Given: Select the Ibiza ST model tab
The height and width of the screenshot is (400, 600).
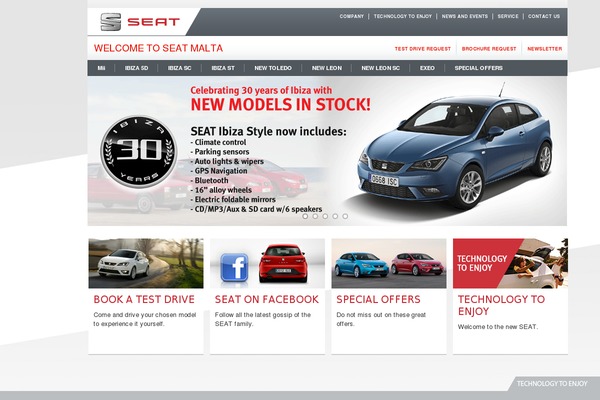Looking at the screenshot, I should click(x=223, y=68).
